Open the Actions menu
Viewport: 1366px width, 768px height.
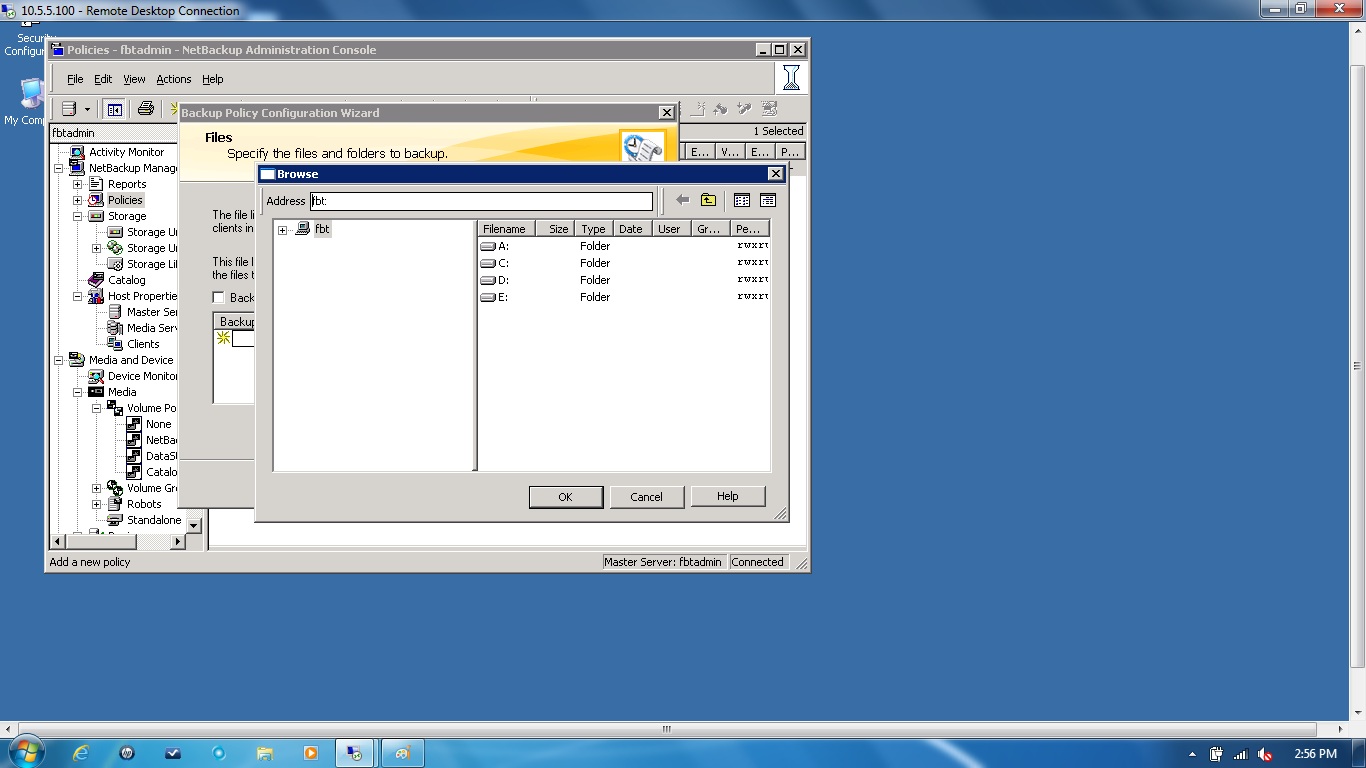pos(173,79)
